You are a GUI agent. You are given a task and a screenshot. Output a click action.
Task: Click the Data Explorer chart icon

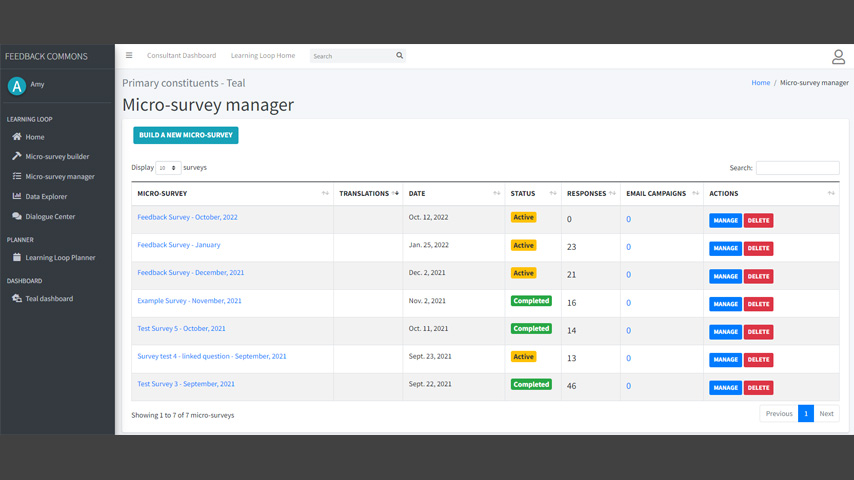coord(17,196)
